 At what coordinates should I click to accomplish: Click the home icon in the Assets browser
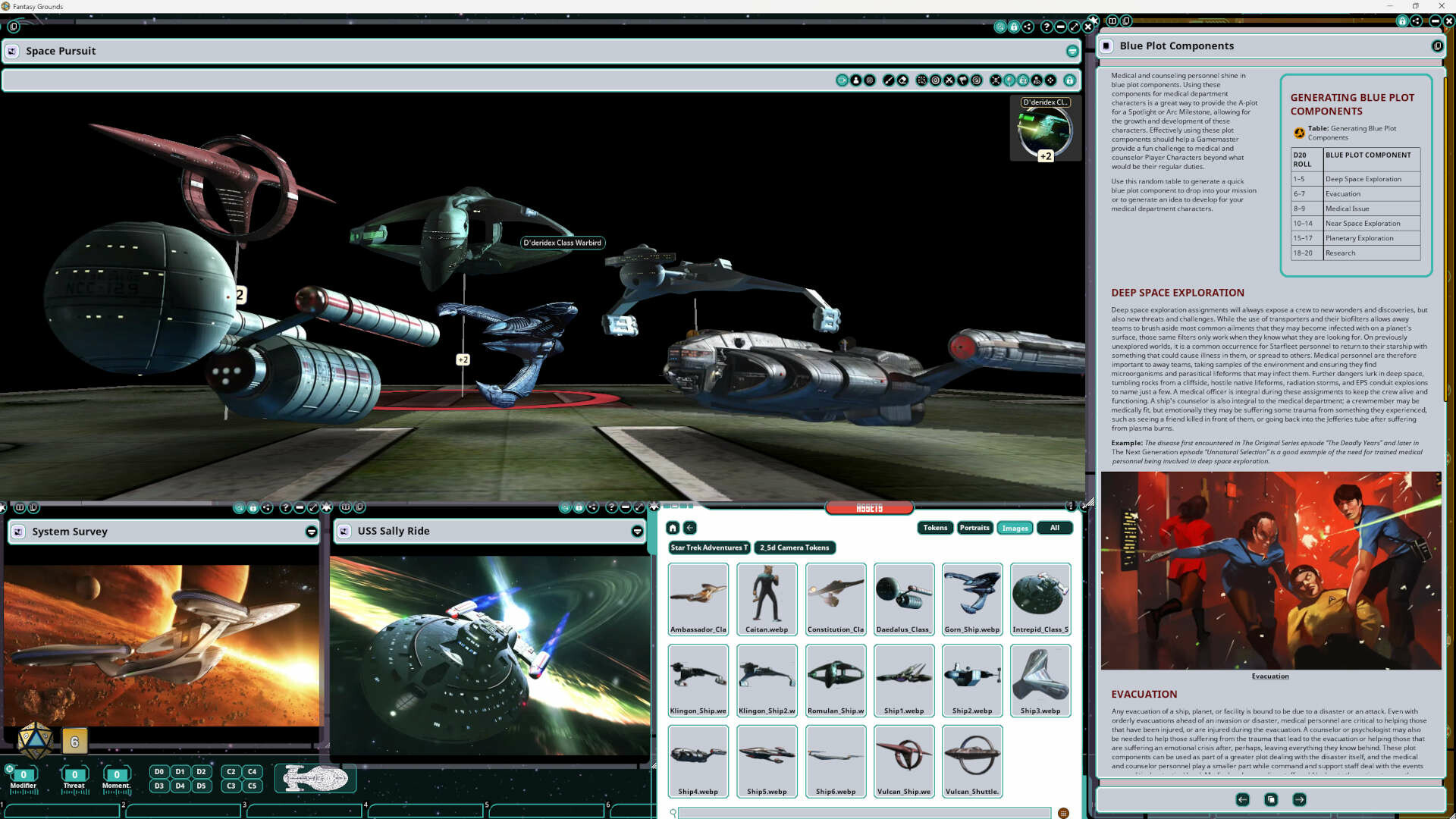coord(672,528)
